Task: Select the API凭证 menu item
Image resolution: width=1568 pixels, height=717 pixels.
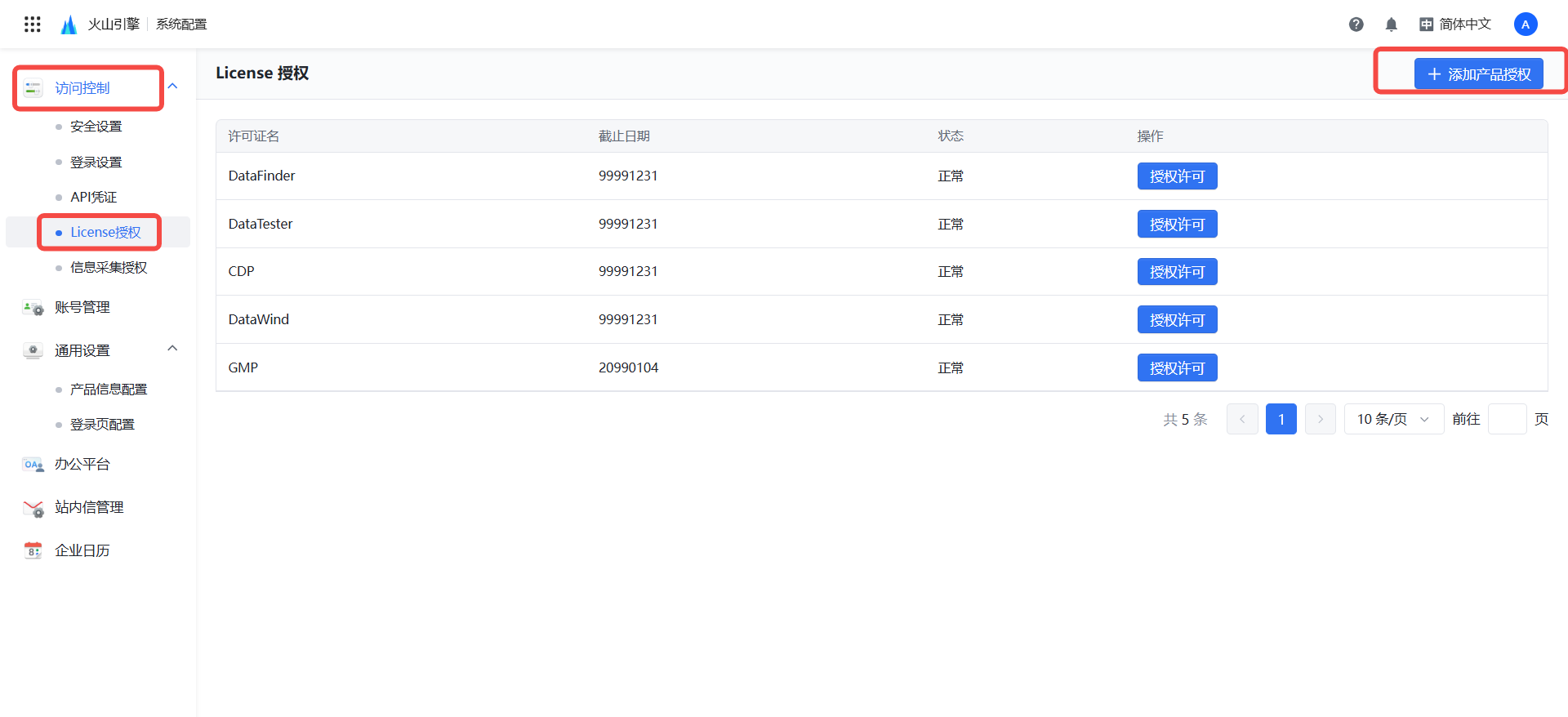Action: pos(93,197)
